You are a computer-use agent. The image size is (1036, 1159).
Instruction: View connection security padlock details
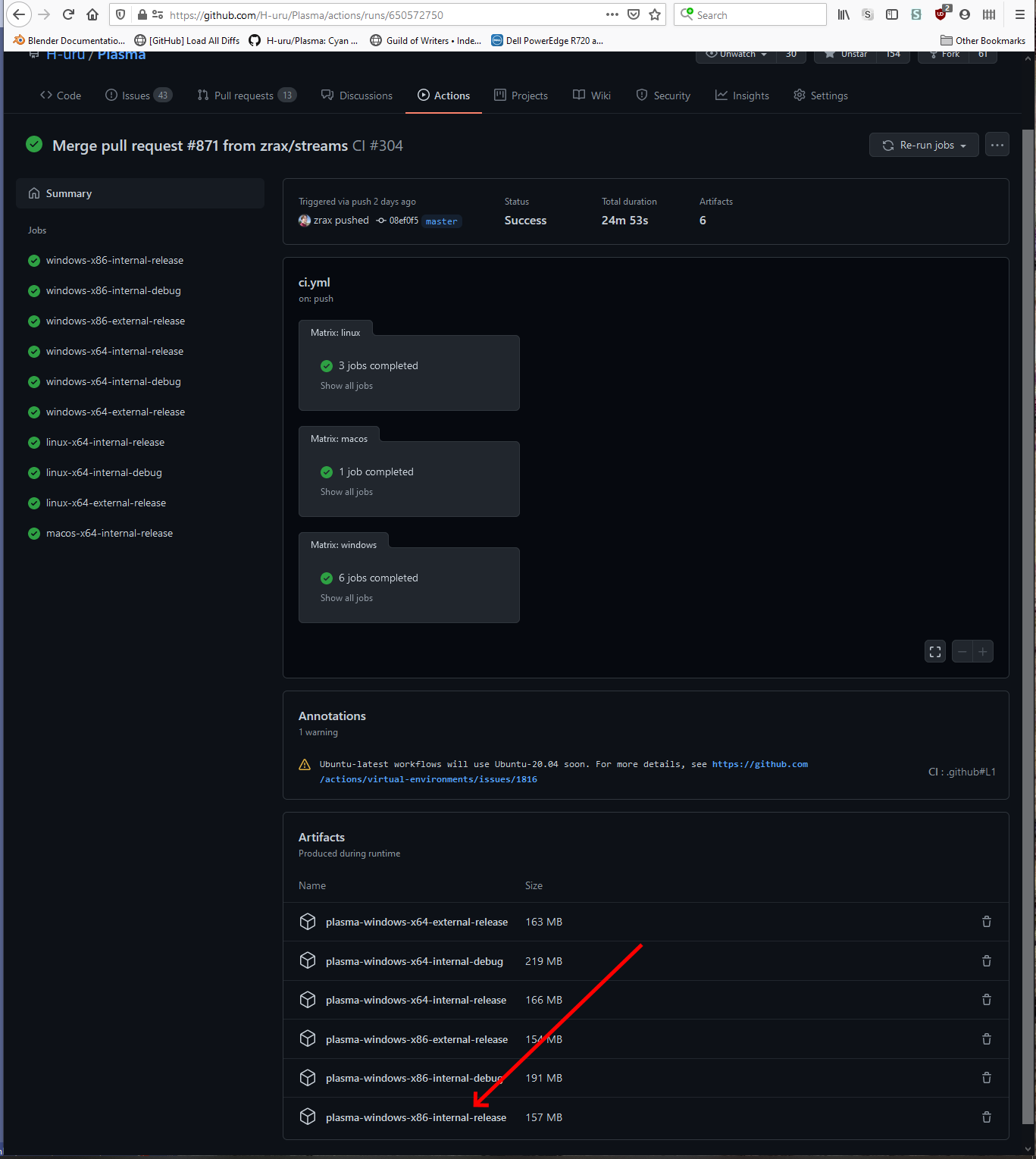tap(142, 14)
